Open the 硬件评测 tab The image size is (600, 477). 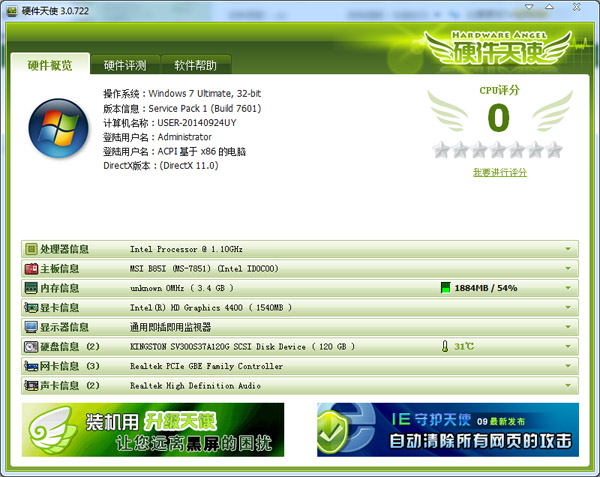click(x=125, y=65)
